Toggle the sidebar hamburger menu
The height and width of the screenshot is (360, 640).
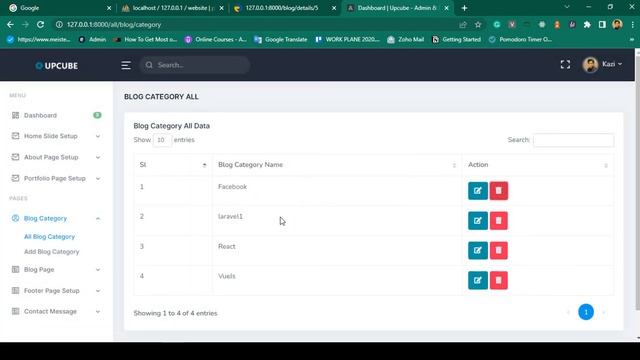pyautogui.click(x=126, y=65)
